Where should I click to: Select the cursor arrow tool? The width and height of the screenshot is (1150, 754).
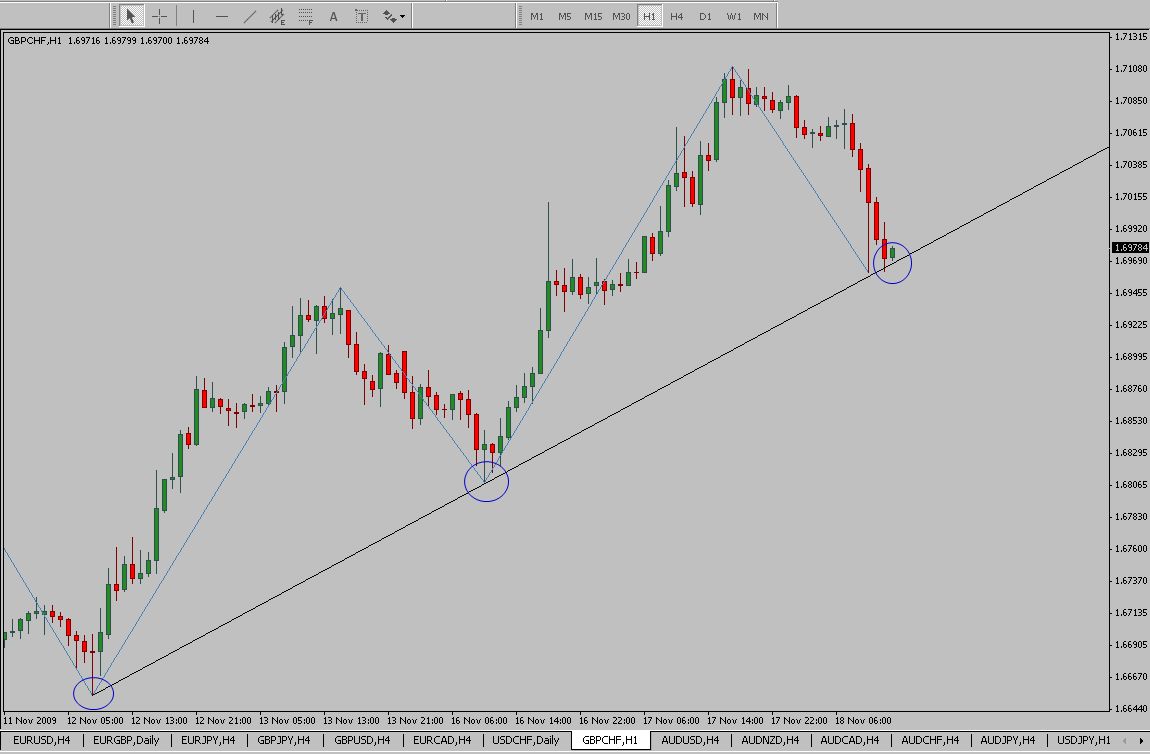pos(130,16)
